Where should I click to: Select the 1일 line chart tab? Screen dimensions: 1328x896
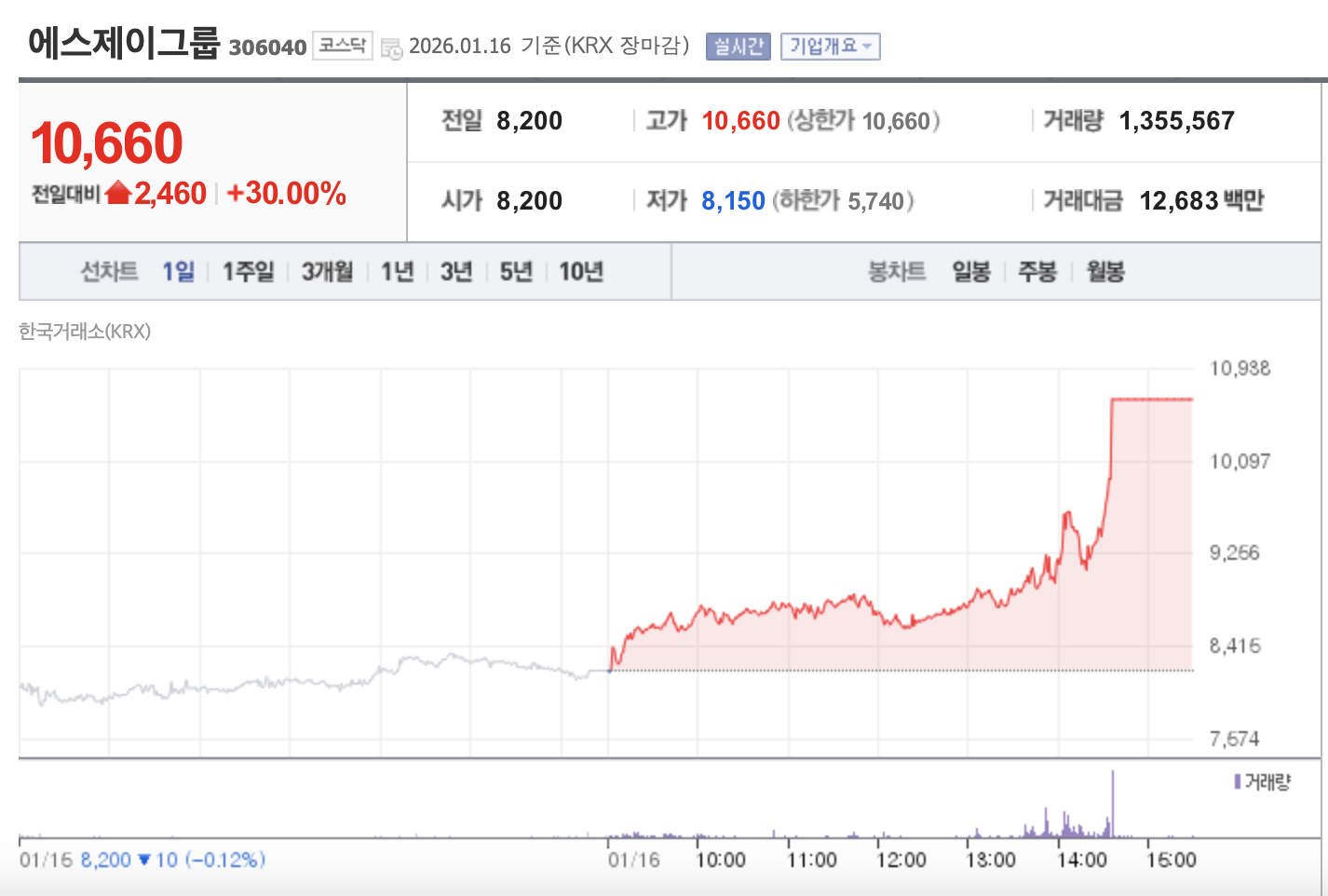[179, 271]
